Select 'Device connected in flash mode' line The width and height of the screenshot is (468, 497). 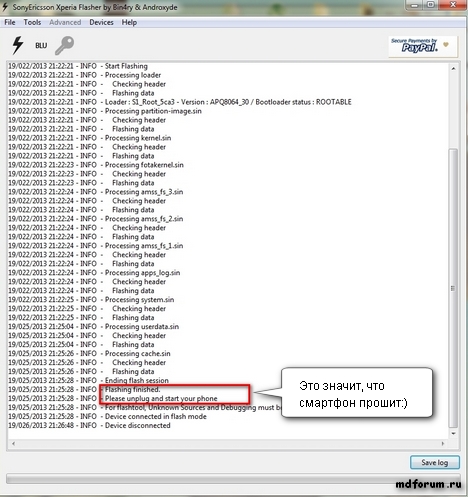(x=107, y=416)
